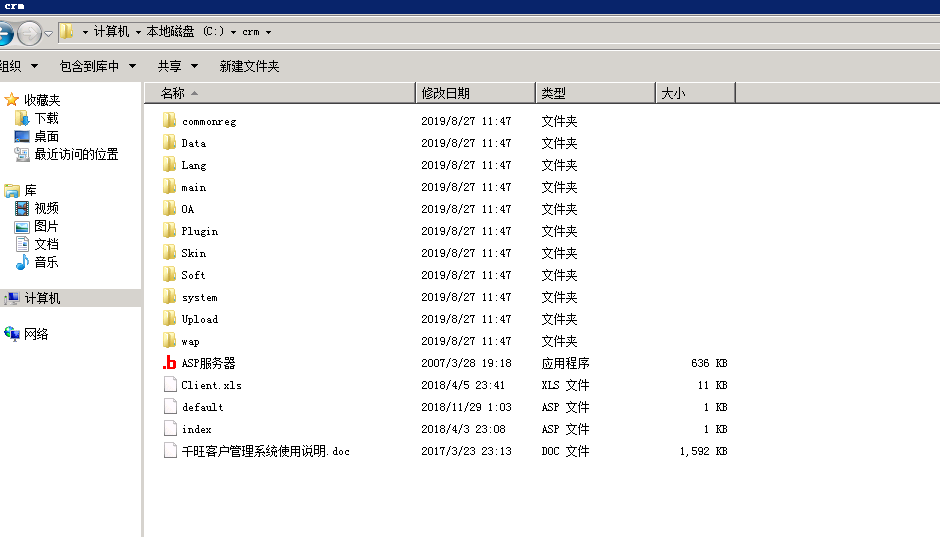Screen dimensions: 940x537
Task: Sort by the 类型 column header
Action: (x=595, y=93)
